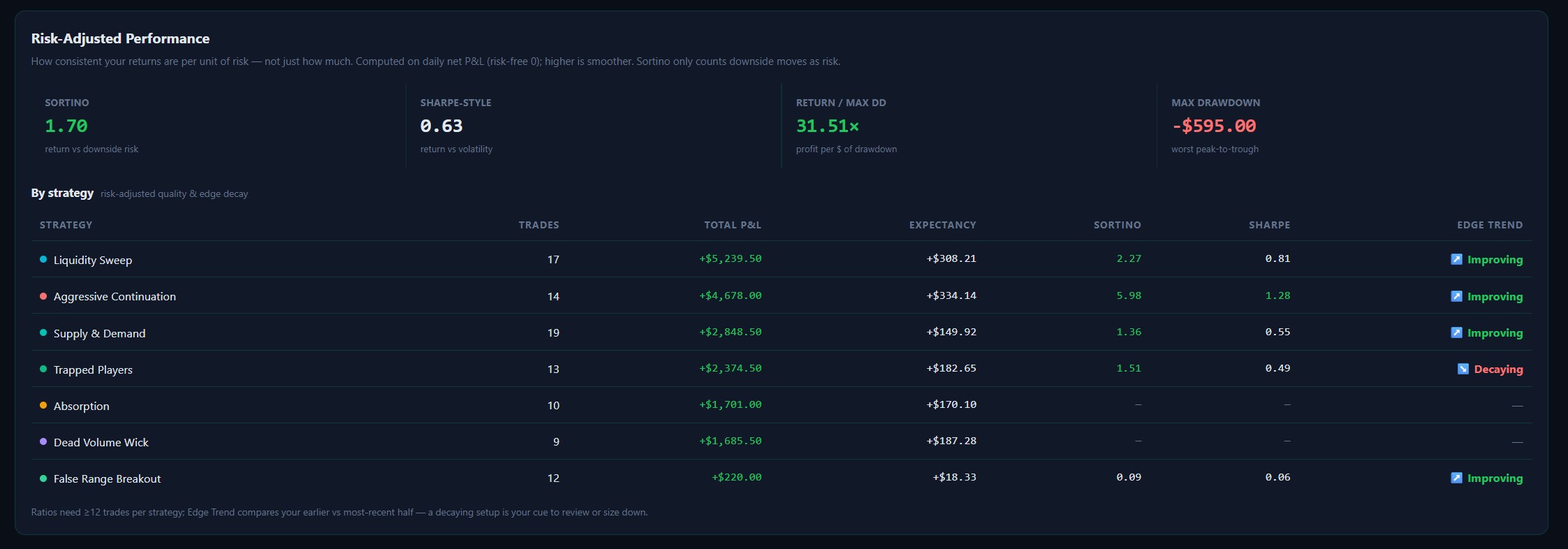Click the Max Drawdown value -$595.00
Image resolution: width=1568 pixels, height=549 pixels.
coord(1214,126)
